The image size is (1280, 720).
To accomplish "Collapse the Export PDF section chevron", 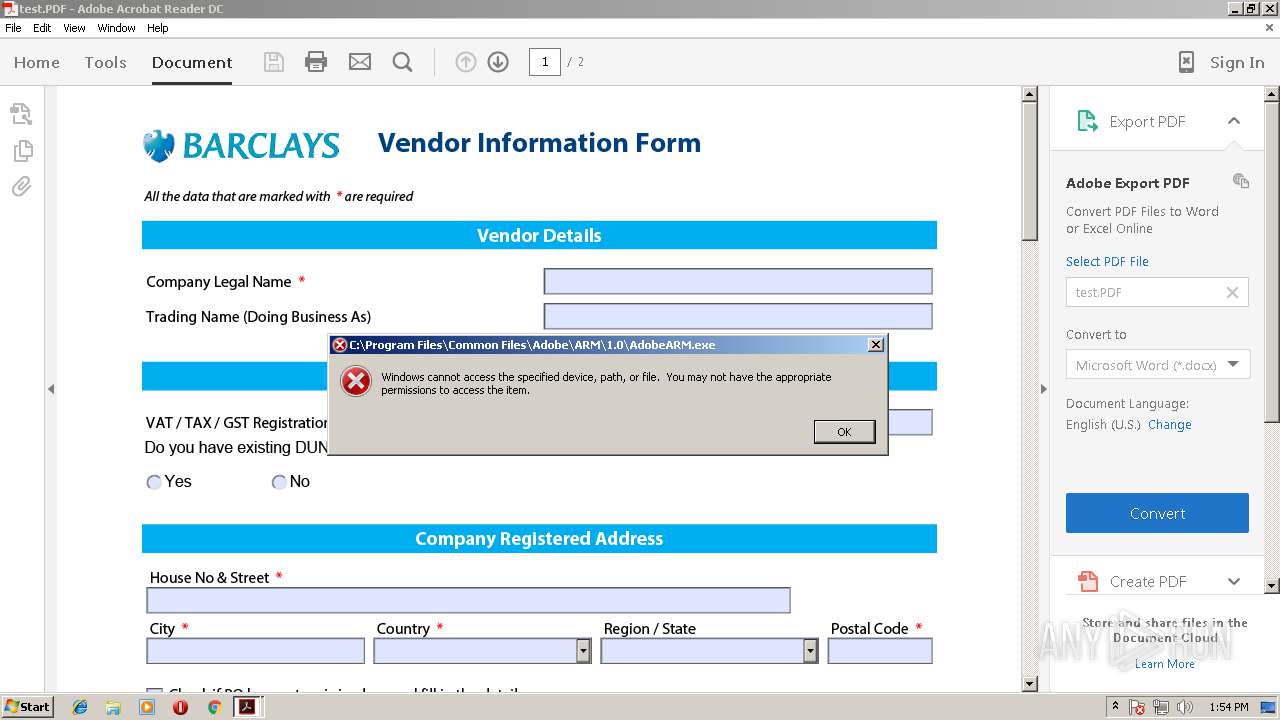I will click(1234, 121).
